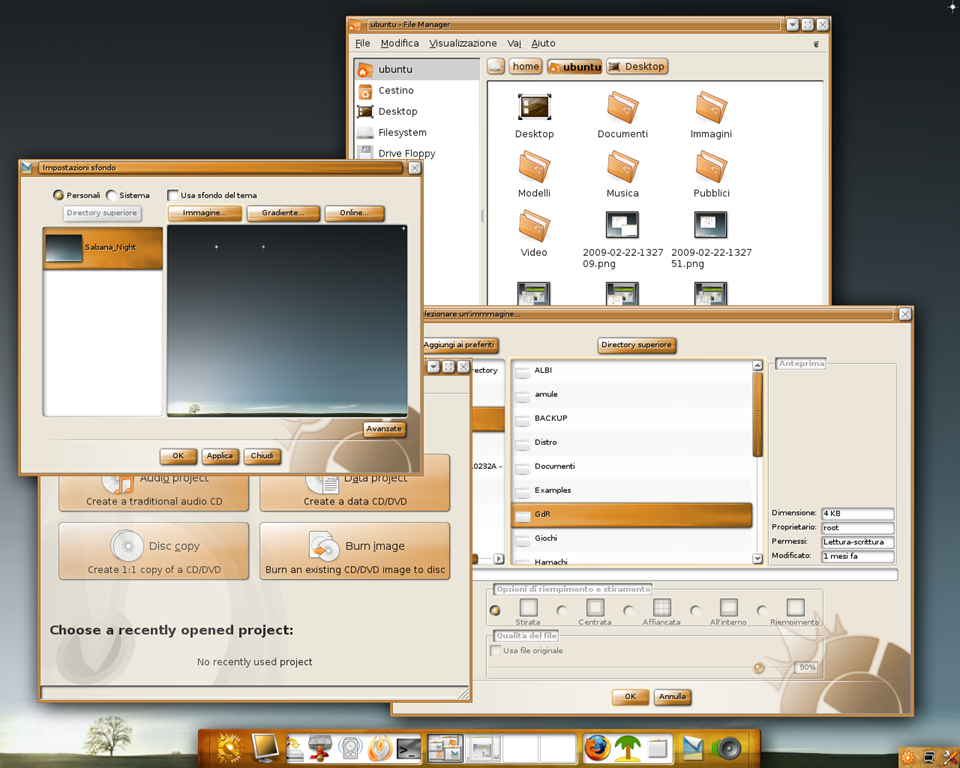Click the root drive icon in the path bar
The width and height of the screenshot is (960, 768).
click(x=496, y=66)
